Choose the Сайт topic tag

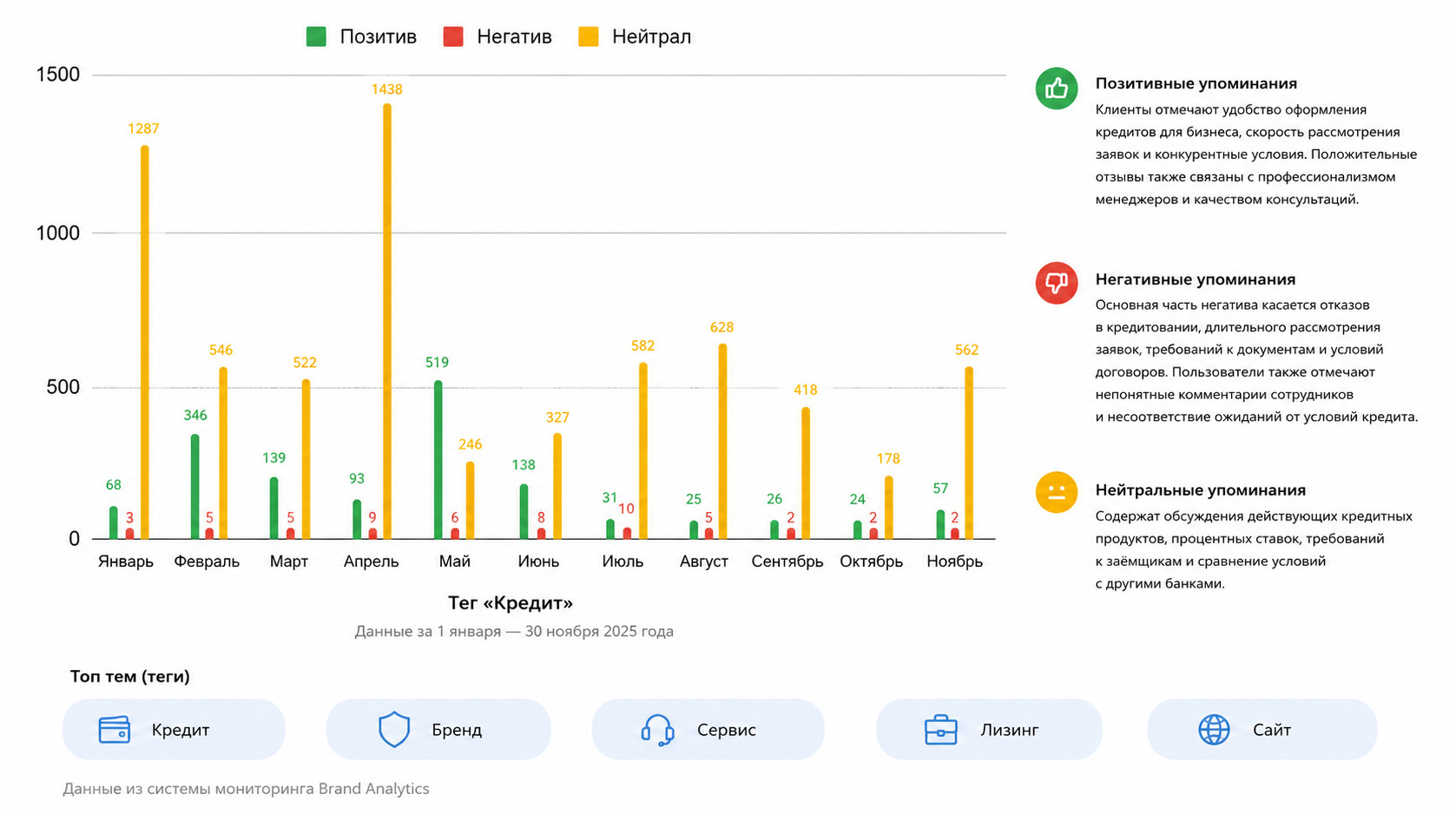(1262, 730)
